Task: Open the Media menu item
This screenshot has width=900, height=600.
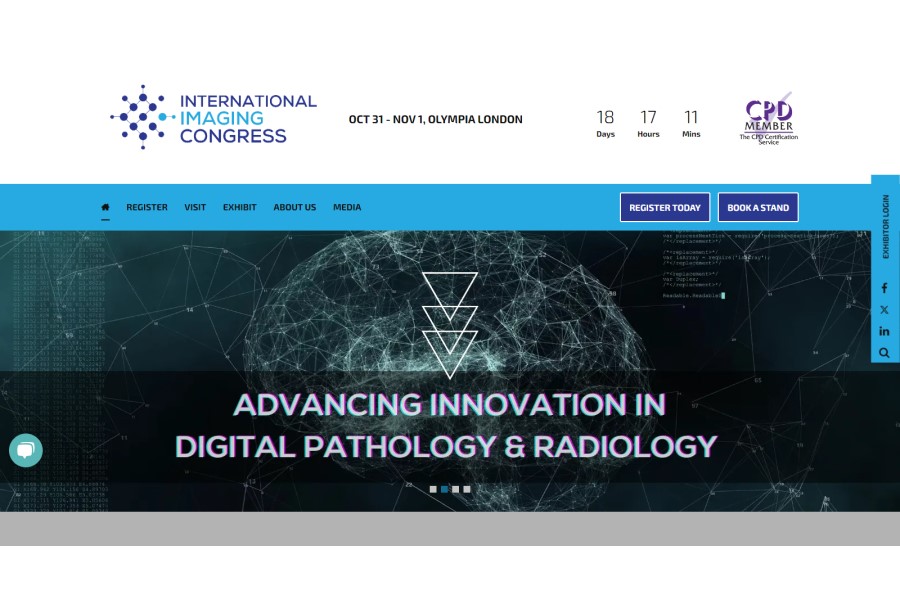Action: pos(347,207)
